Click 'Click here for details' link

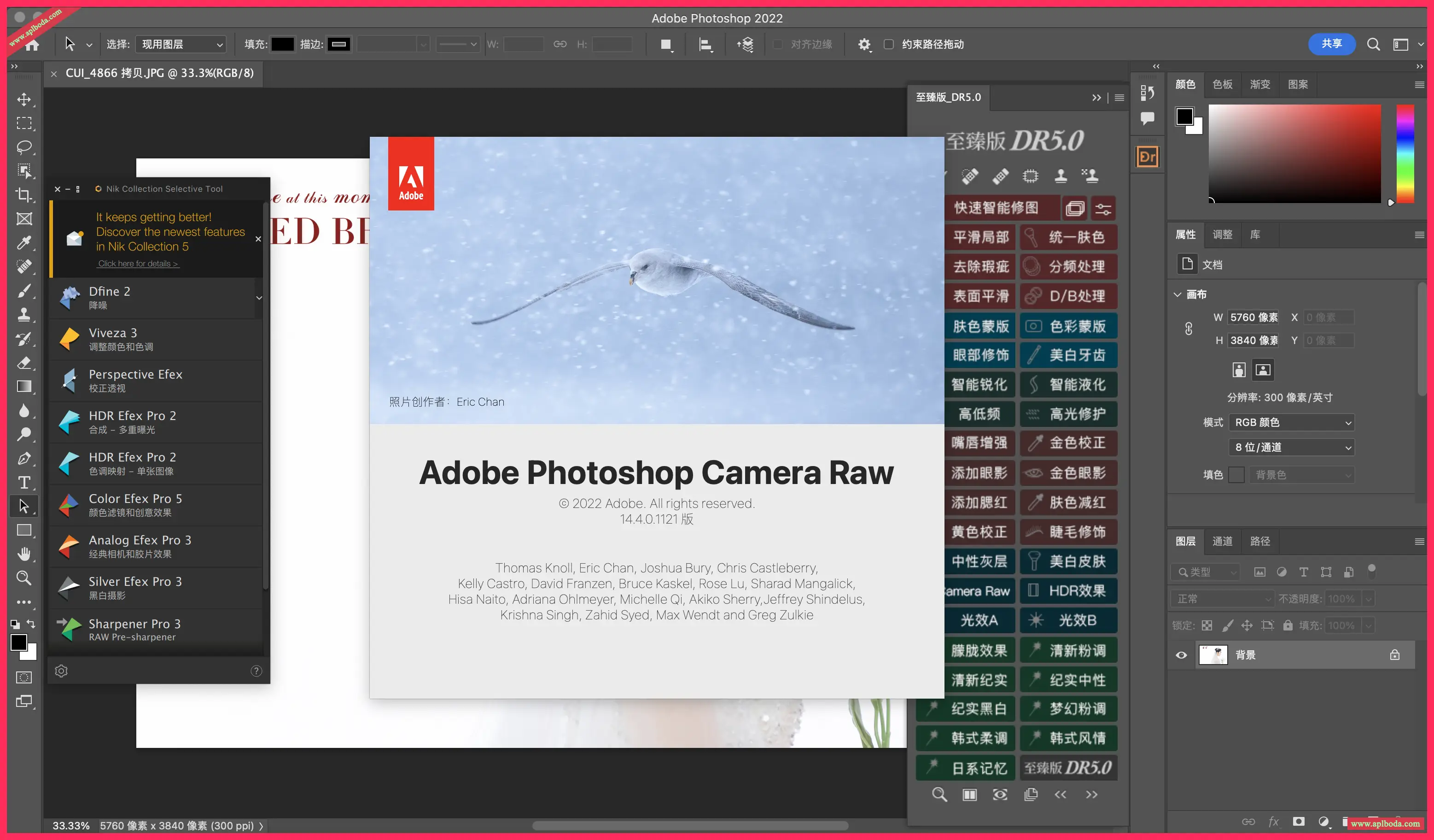138,263
